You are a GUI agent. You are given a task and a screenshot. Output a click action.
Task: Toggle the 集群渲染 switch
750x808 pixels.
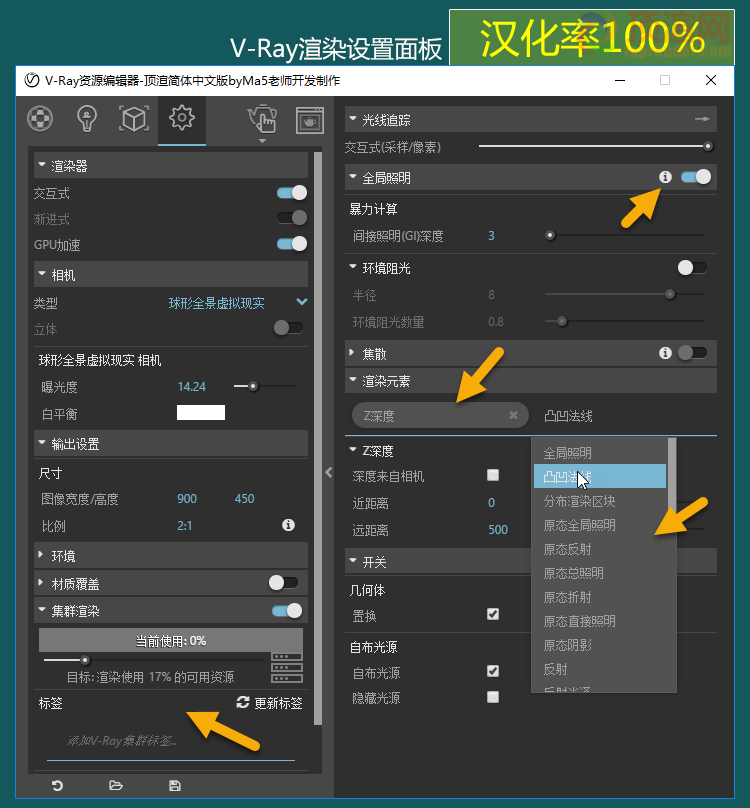point(287,611)
